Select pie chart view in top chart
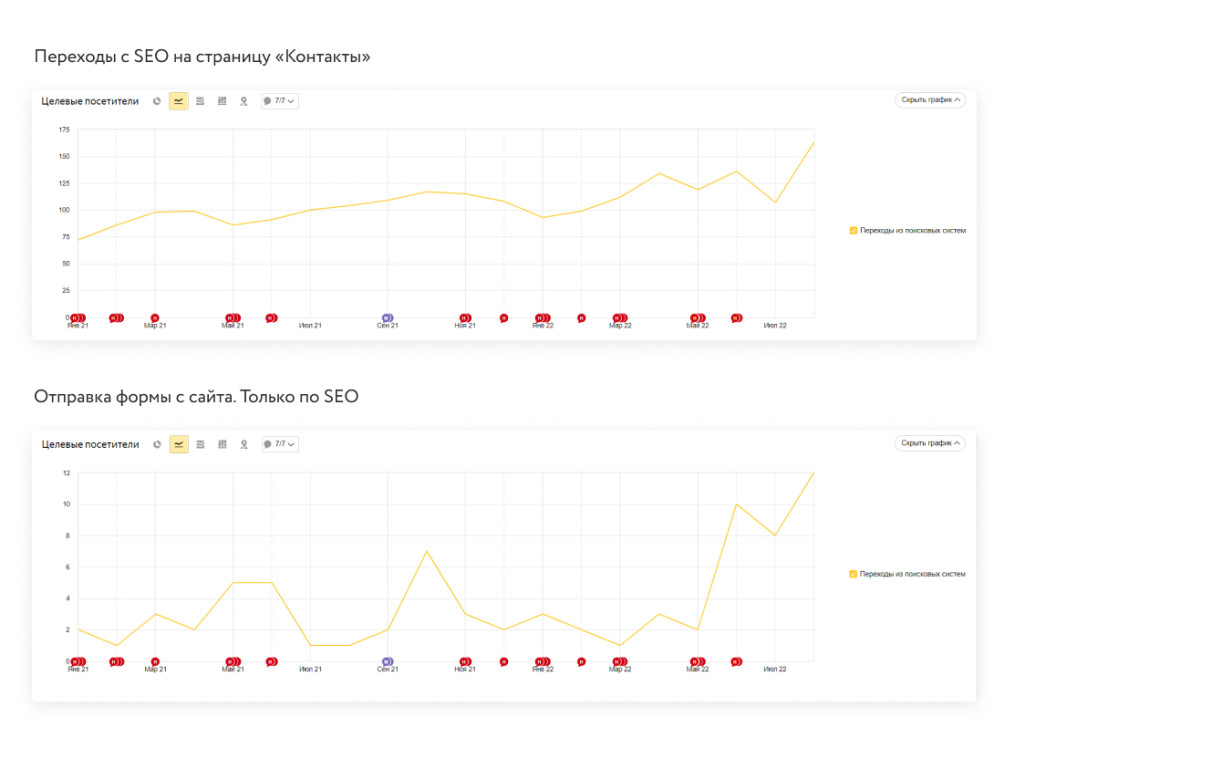1222x759 pixels. pyautogui.click(x=157, y=101)
